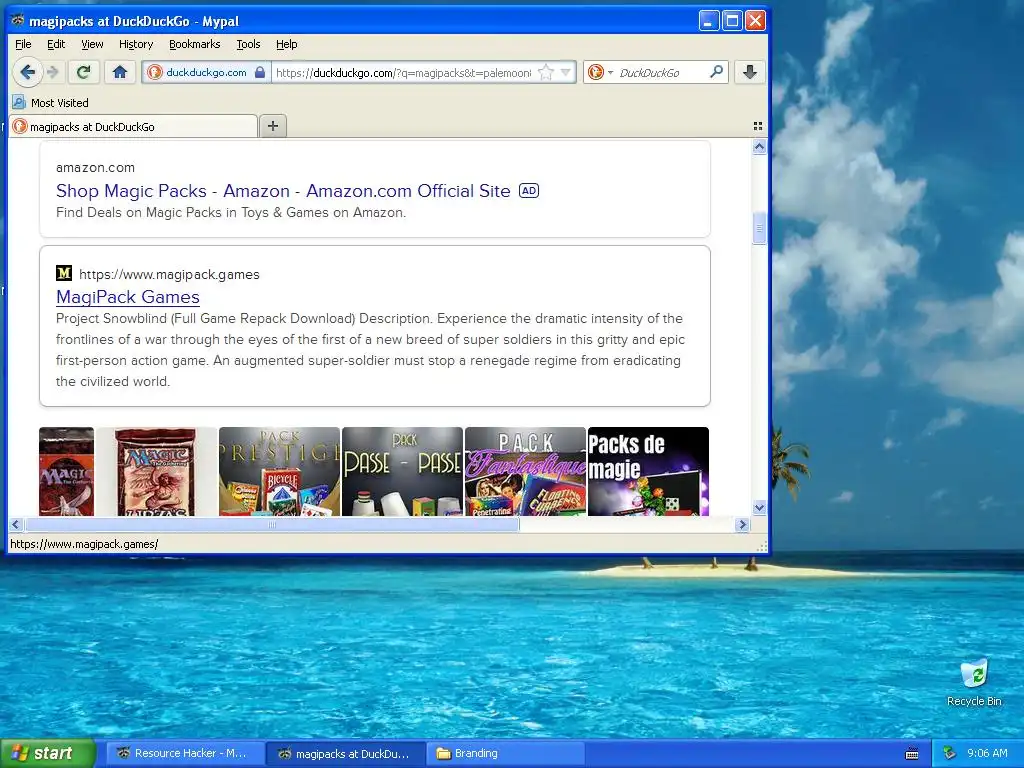This screenshot has width=1024, height=768.
Task: Open the Downloads arrow button
Action: (x=750, y=72)
